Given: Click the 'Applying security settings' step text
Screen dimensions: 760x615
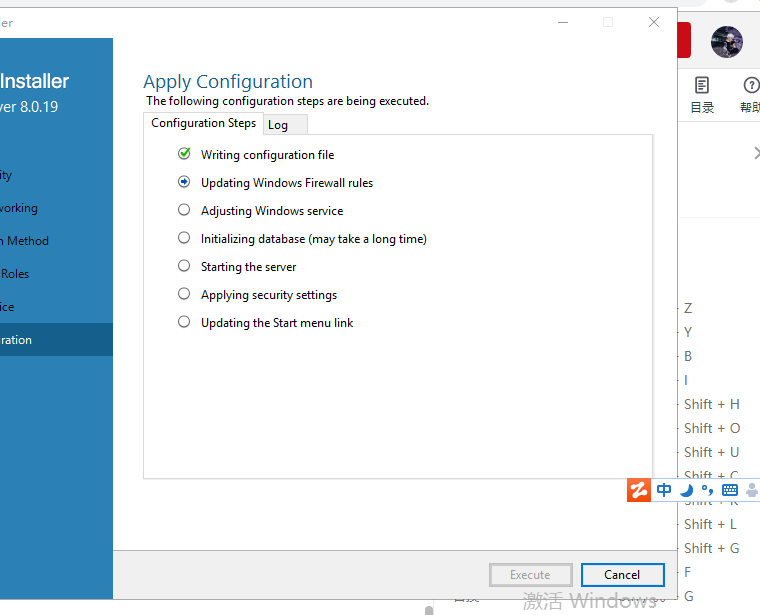Looking at the screenshot, I should [x=269, y=295].
